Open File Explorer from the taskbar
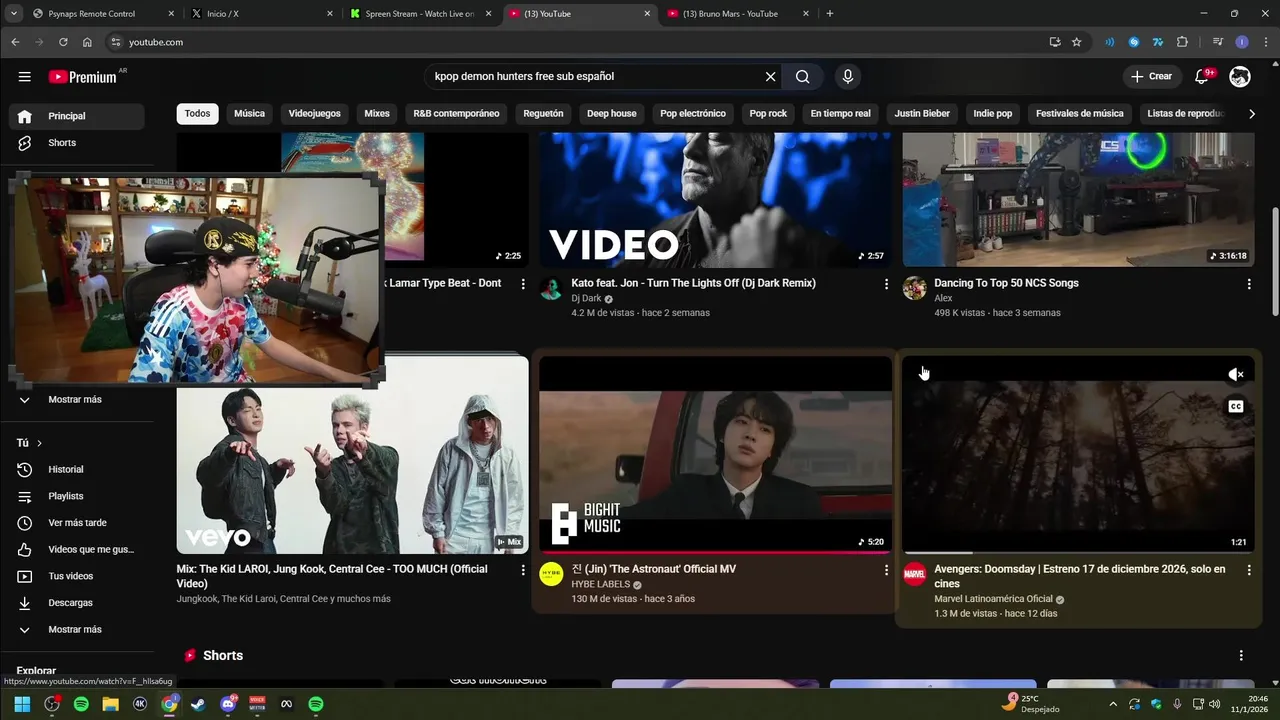Image resolution: width=1280 pixels, height=720 pixels. tap(110, 704)
